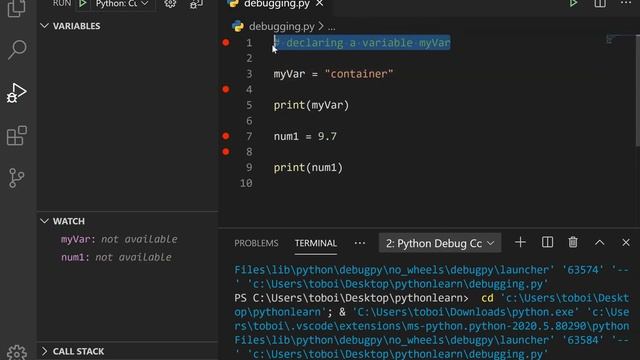Toggle breakpoint on line 1
Screen dimensions: 640x360
pyautogui.click(x=226, y=42)
